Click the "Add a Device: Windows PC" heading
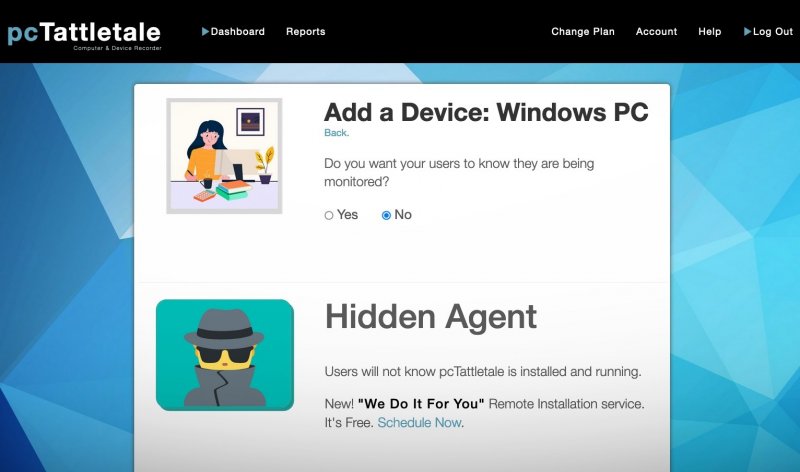Screen dimensions: 800x472 coord(486,112)
